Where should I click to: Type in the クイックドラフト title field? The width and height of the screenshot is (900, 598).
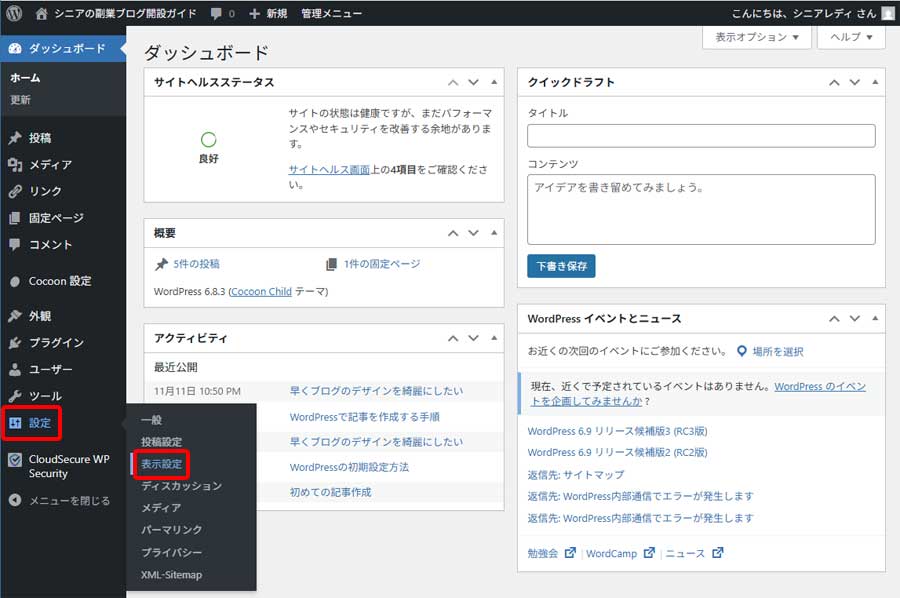click(x=700, y=136)
